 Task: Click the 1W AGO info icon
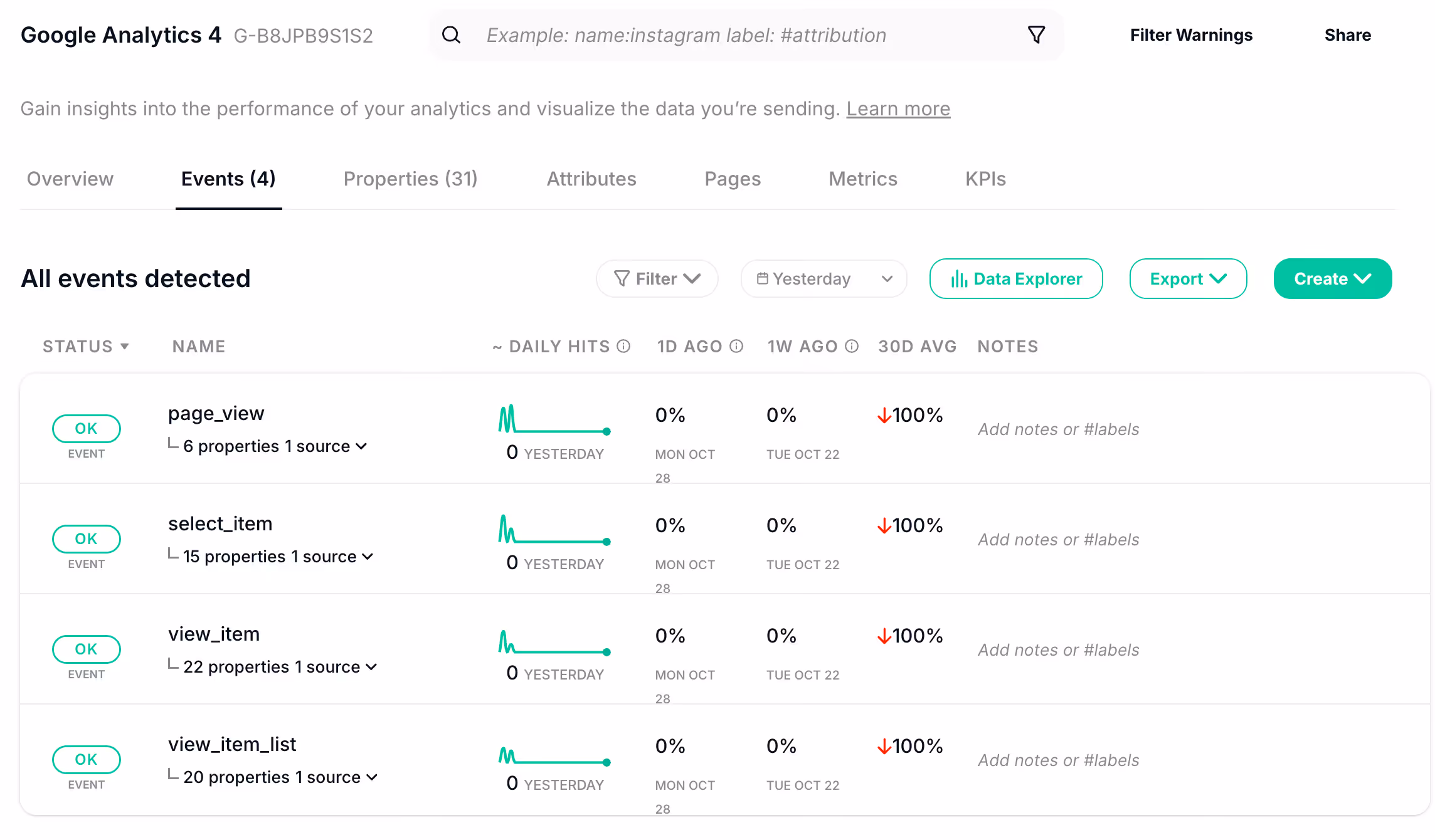click(852, 346)
